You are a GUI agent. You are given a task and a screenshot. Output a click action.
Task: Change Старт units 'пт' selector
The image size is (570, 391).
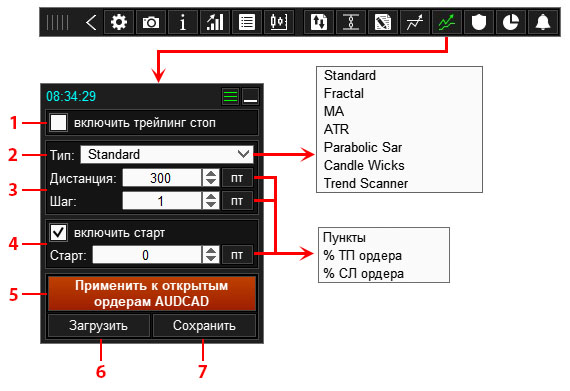[237, 255]
